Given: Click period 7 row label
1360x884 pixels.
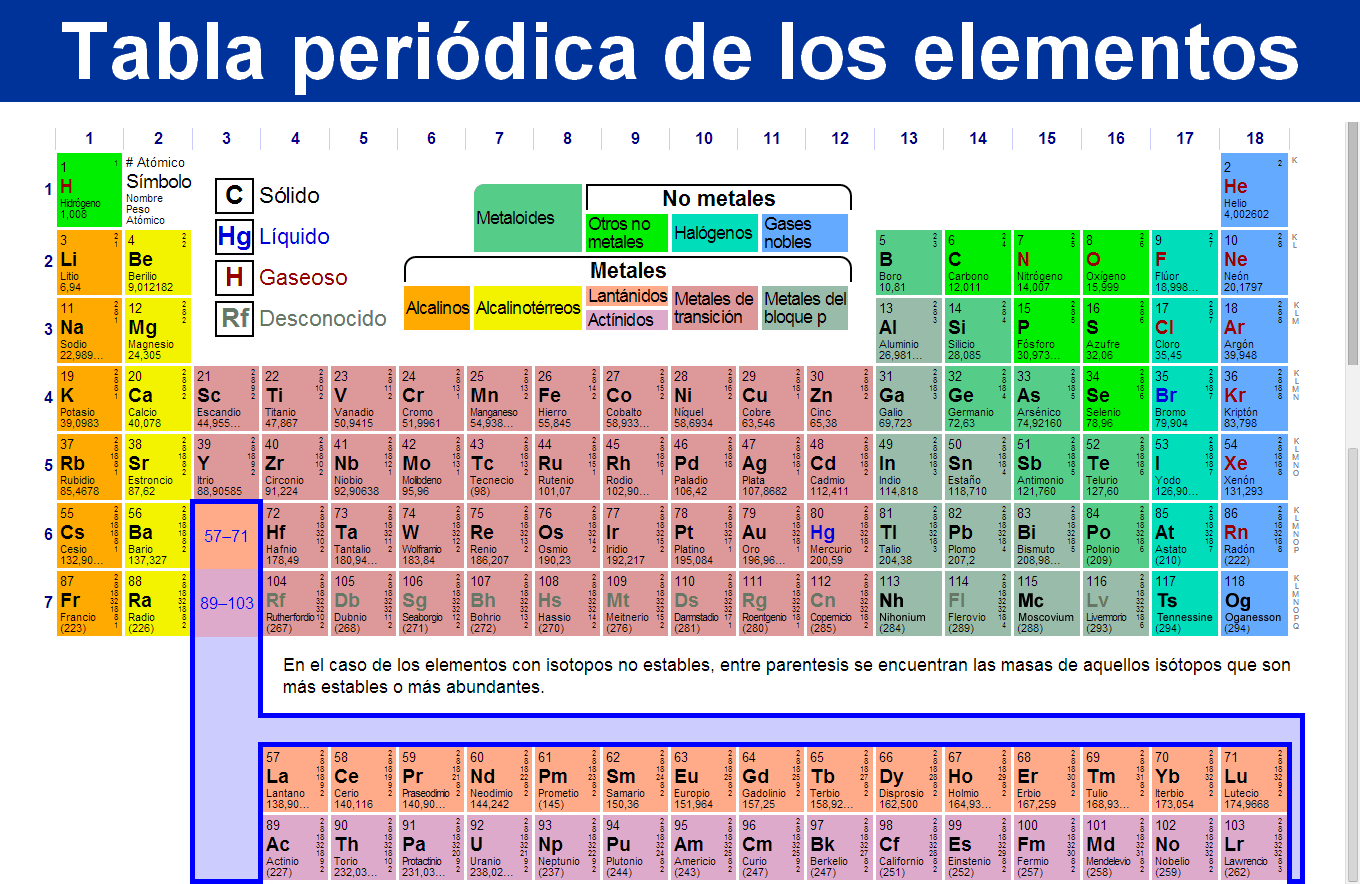Looking at the screenshot, I should [48, 602].
